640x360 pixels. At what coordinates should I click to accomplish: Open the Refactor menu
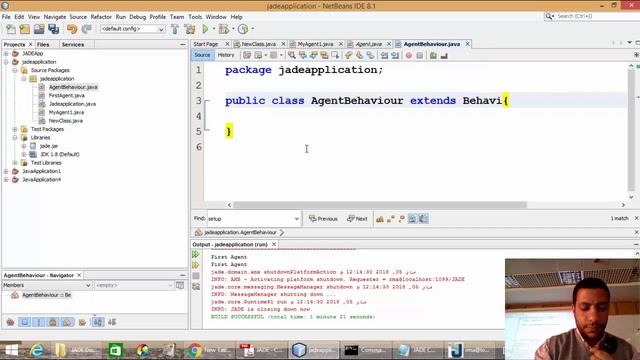pos(101,17)
